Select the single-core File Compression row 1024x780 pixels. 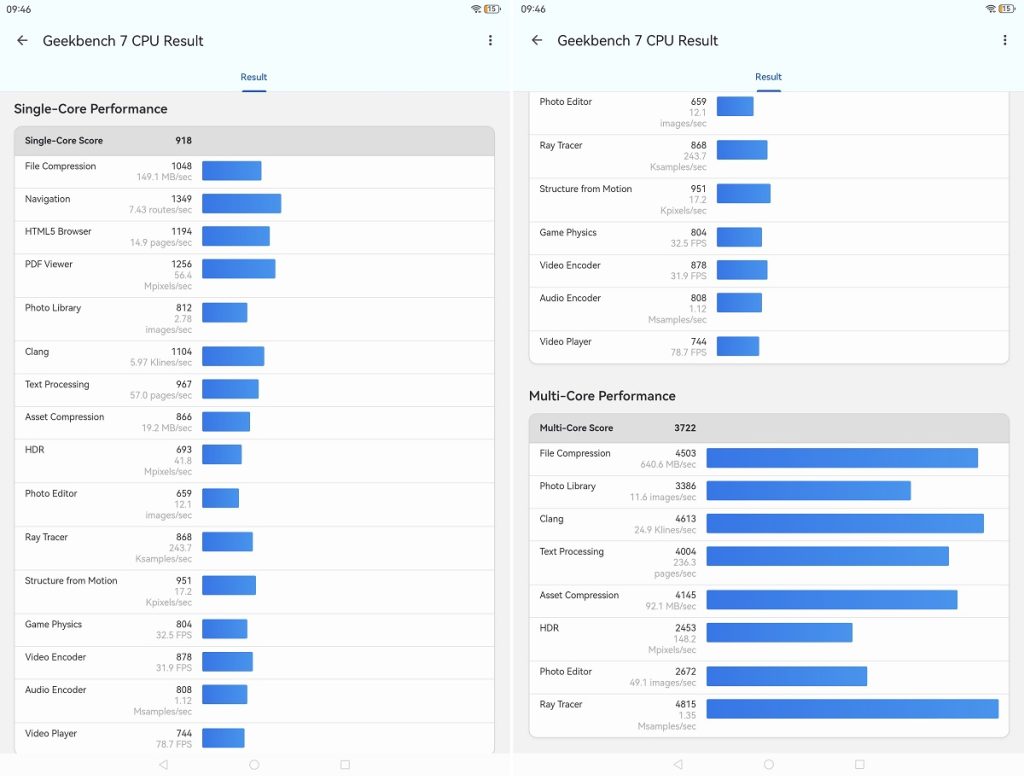[x=254, y=172]
